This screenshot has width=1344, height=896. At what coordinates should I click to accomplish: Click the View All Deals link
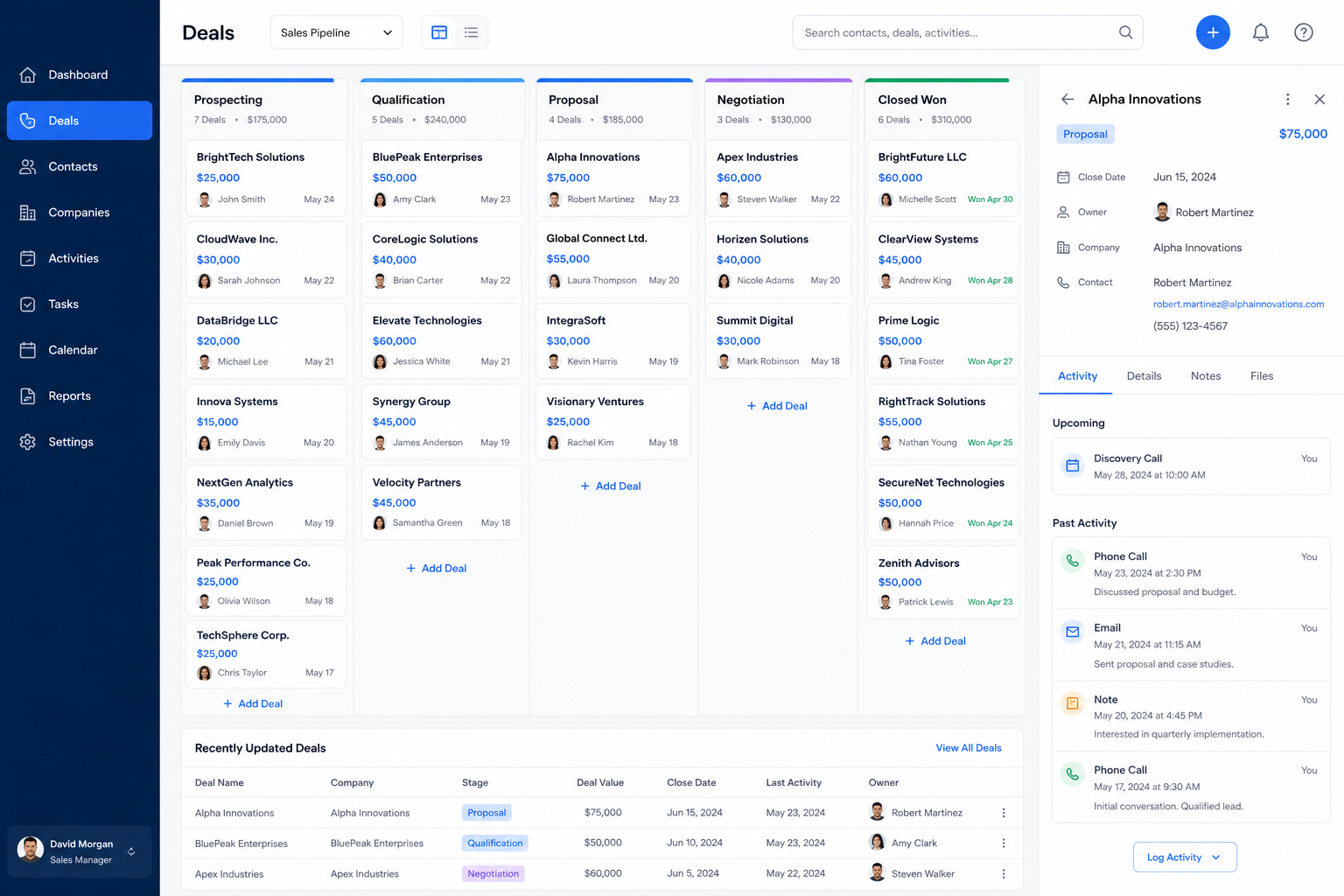(x=969, y=748)
